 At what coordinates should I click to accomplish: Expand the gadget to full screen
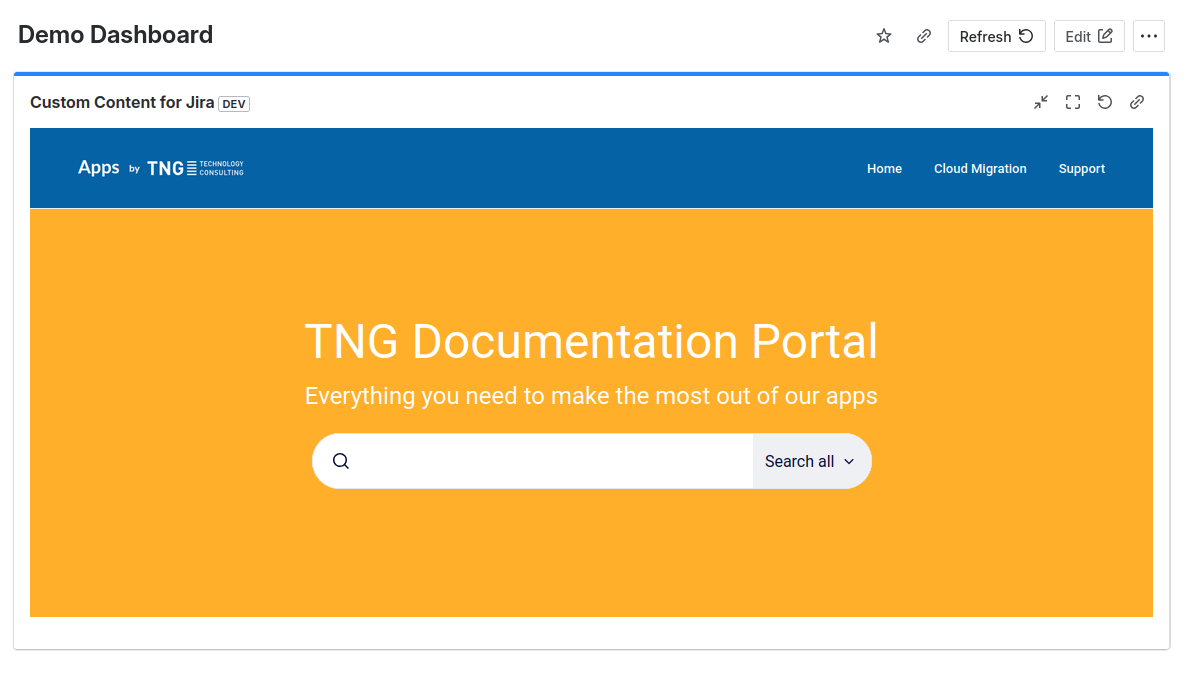pyautogui.click(x=1073, y=102)
